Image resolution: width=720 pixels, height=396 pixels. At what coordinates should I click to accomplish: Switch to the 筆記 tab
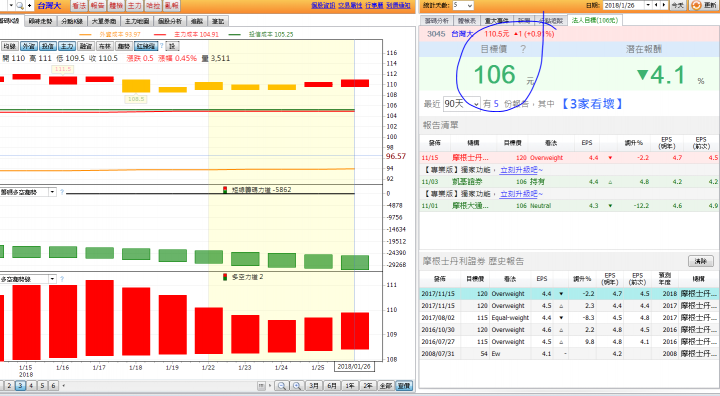218,21
